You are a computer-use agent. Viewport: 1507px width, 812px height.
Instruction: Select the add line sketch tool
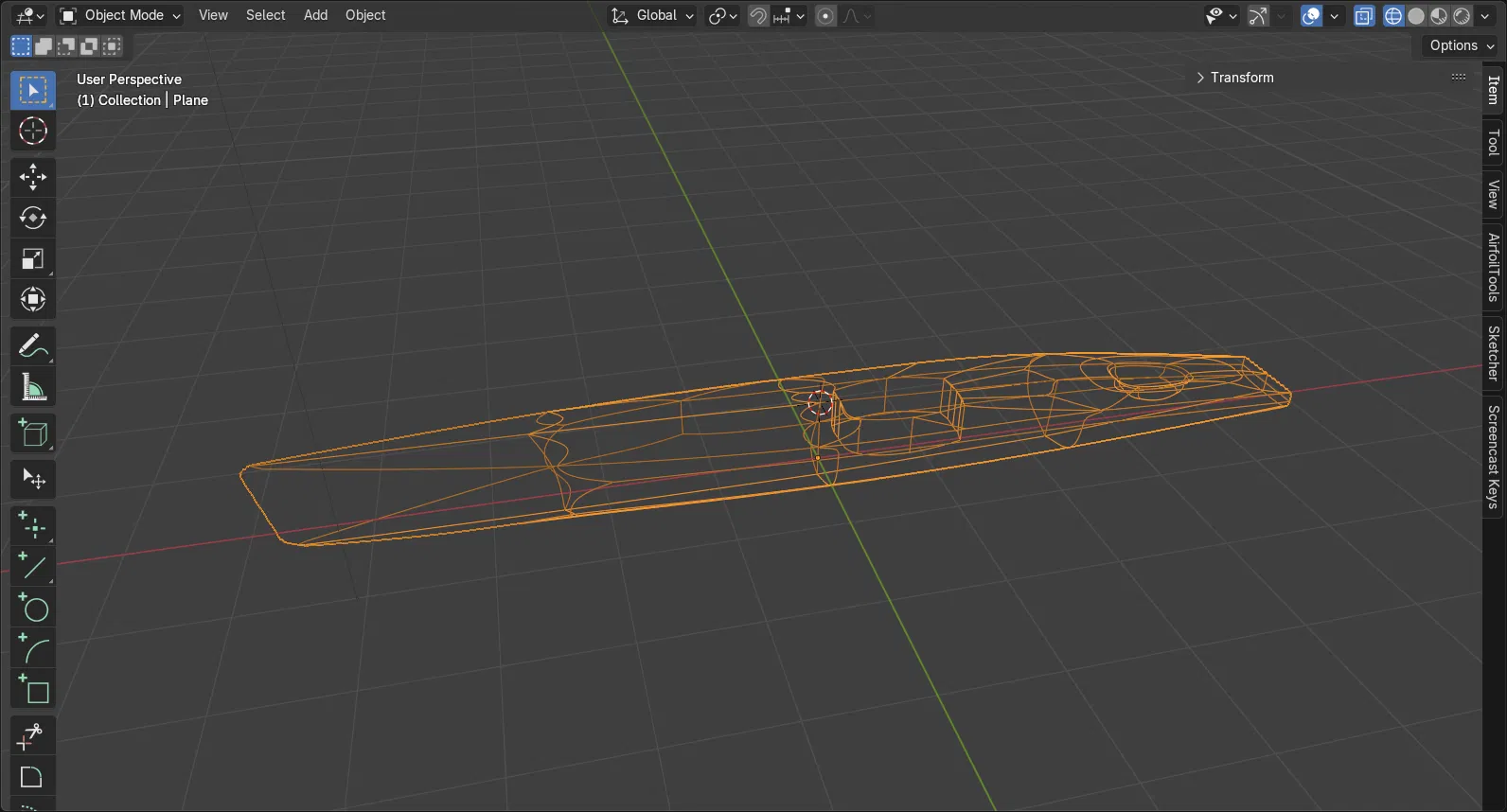pos(33,567)
